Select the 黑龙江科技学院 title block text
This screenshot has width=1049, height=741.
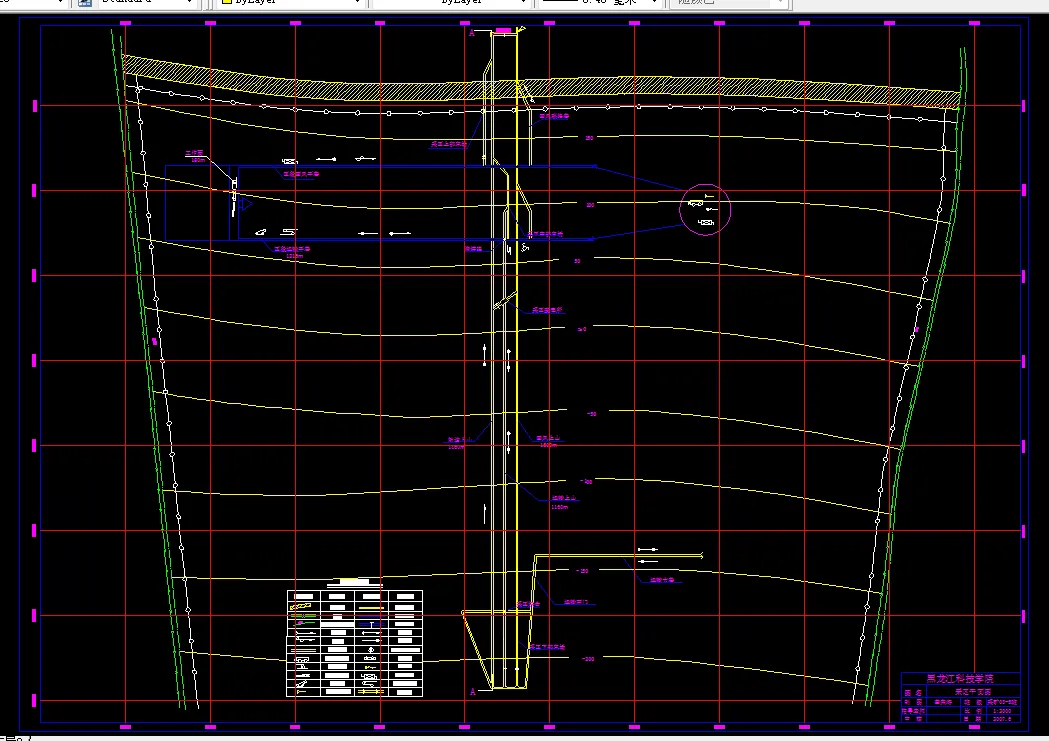pyautogui.click(x=960, y=678)
